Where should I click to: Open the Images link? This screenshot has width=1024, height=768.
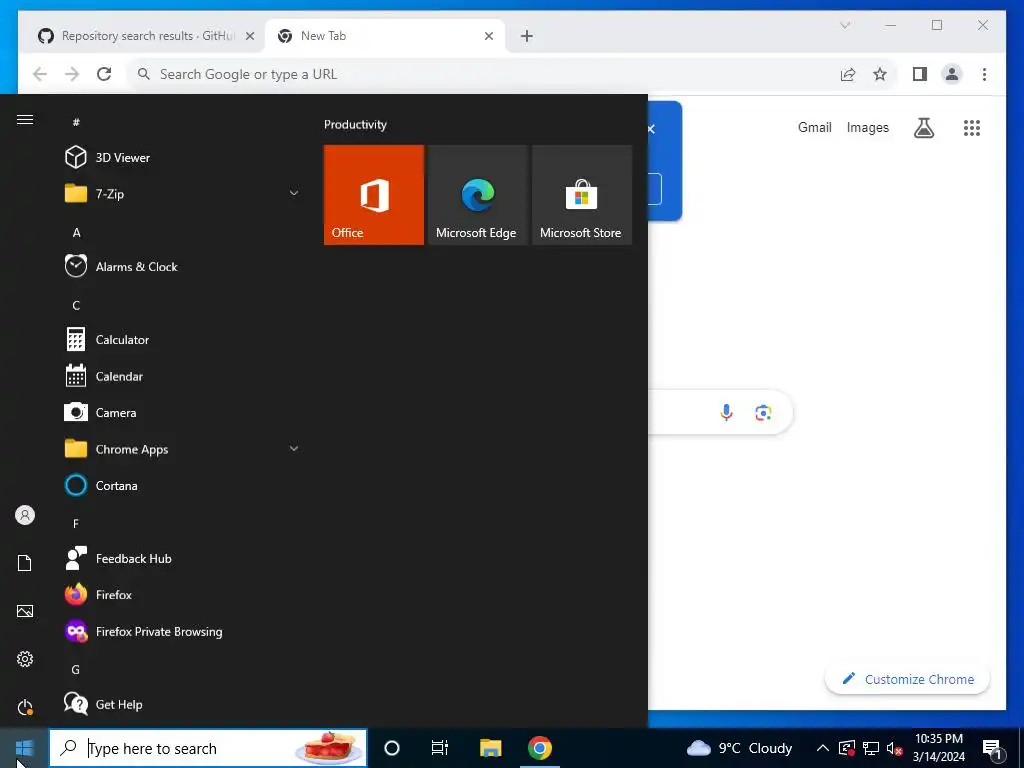coord(867,127)
